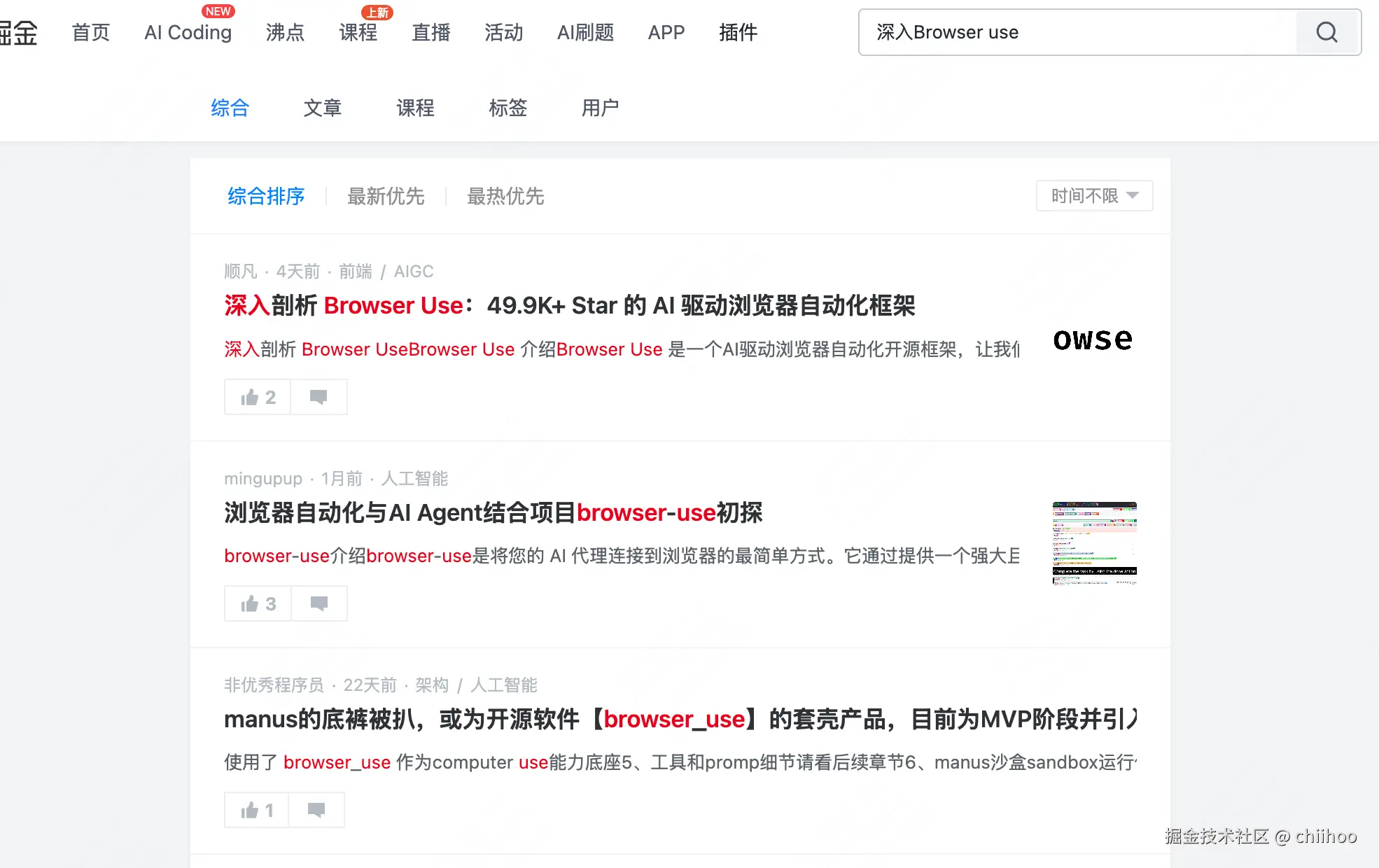The width and height of the screenshot is (1379, 868).
Task: Open the 时间不限 time filter dropdown
Action: point(1093,196)
